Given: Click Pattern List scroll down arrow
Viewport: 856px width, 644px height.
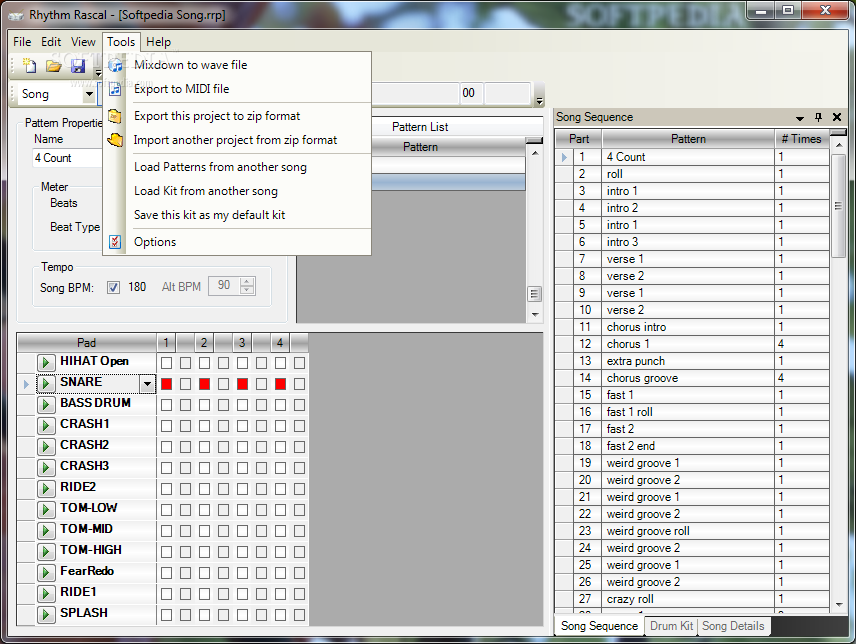Looking at the screenshot, I should 535,314.
